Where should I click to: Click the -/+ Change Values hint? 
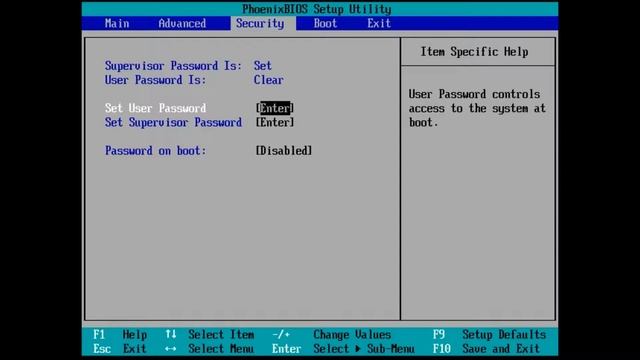pos(332,335)
